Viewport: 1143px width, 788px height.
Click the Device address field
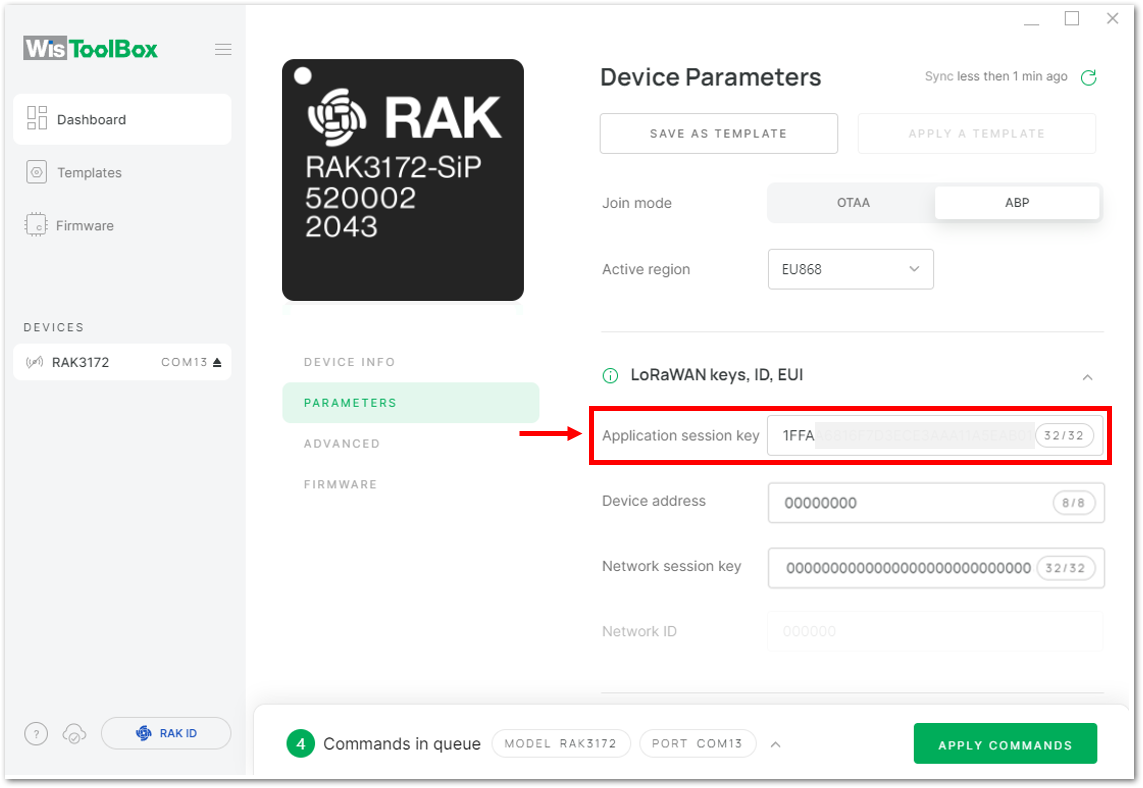click(936, 502)
